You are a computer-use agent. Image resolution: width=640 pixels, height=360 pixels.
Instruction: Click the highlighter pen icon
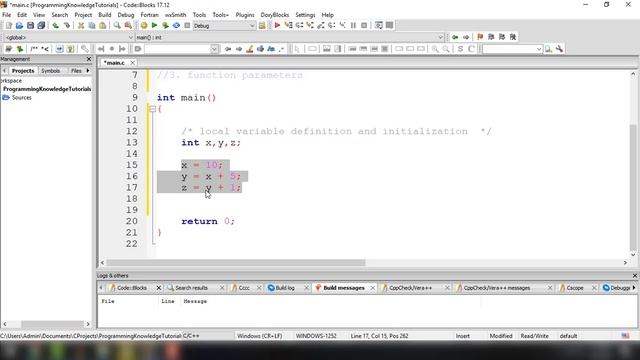249,49
